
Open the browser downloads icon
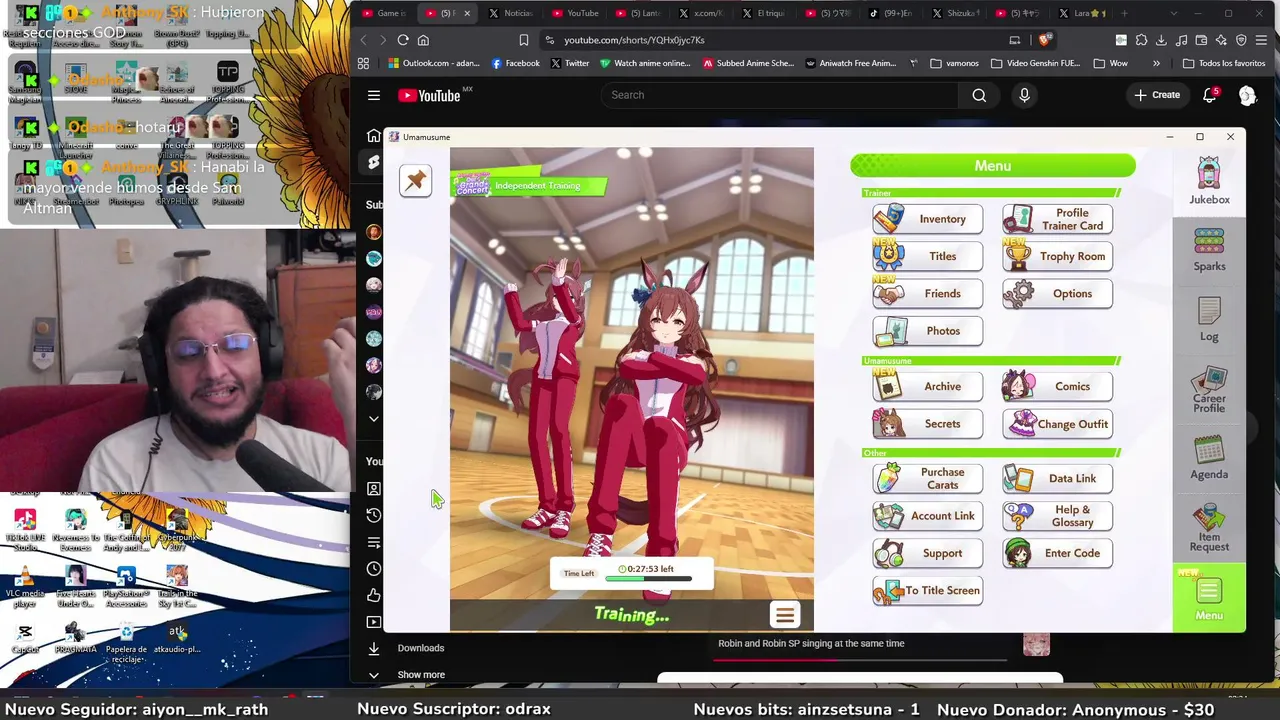(1162, 40)
